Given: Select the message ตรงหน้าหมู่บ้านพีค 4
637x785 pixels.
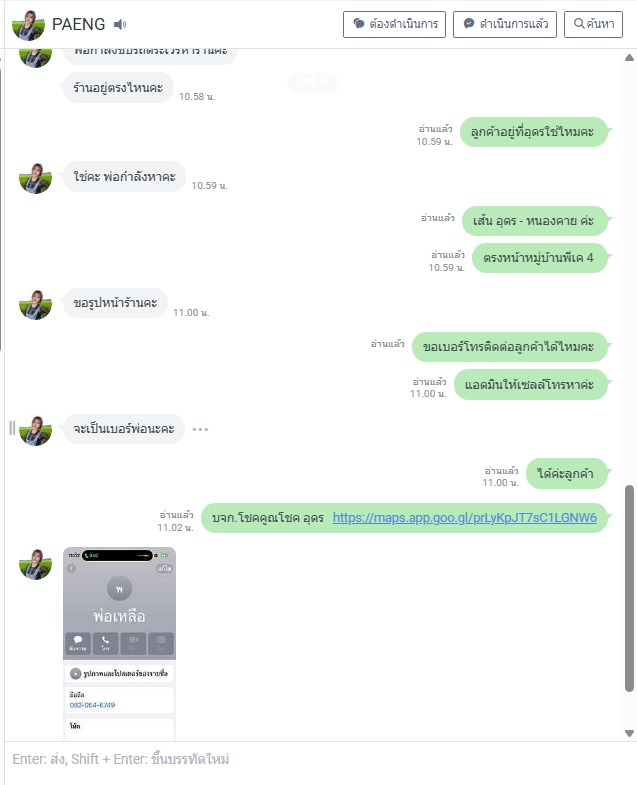Looking at the screenshot, I should coord(540,258).
